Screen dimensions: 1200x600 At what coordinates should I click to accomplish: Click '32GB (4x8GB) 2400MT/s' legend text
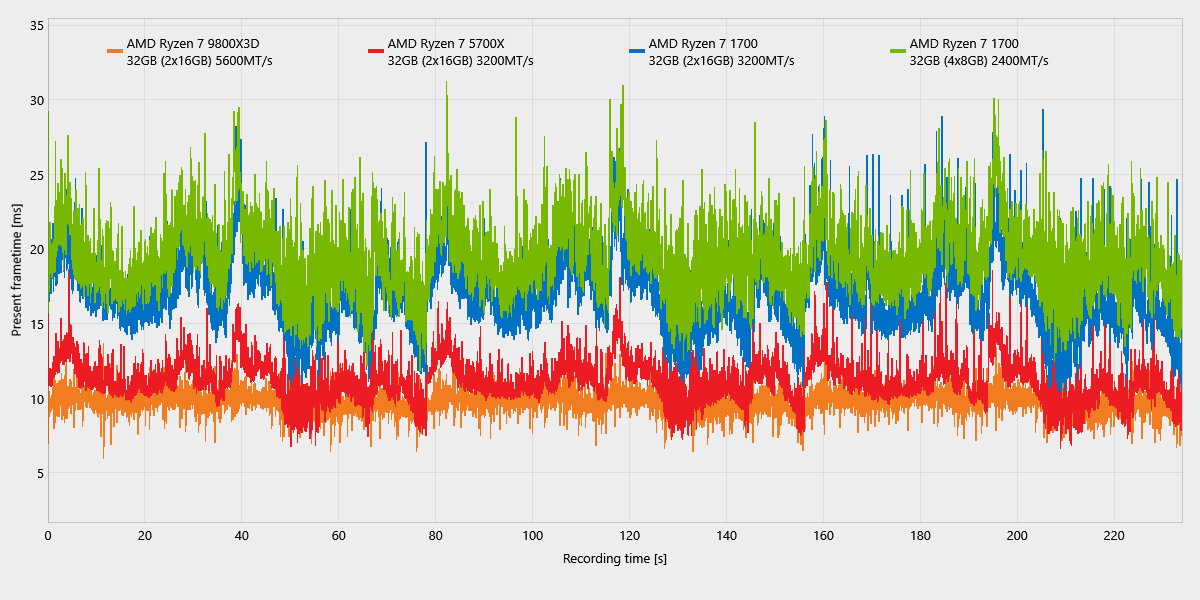pyautogui.click(x=979, y=61)
